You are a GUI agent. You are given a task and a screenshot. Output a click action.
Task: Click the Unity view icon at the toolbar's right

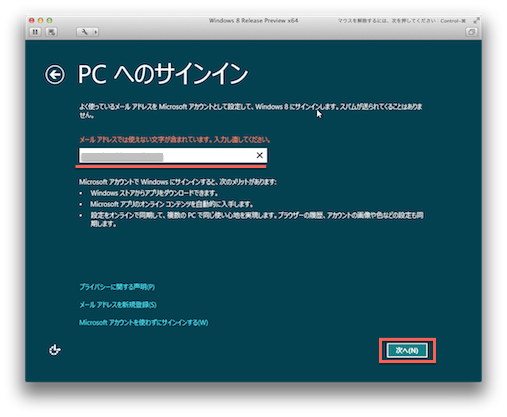[x=471, y=32]
